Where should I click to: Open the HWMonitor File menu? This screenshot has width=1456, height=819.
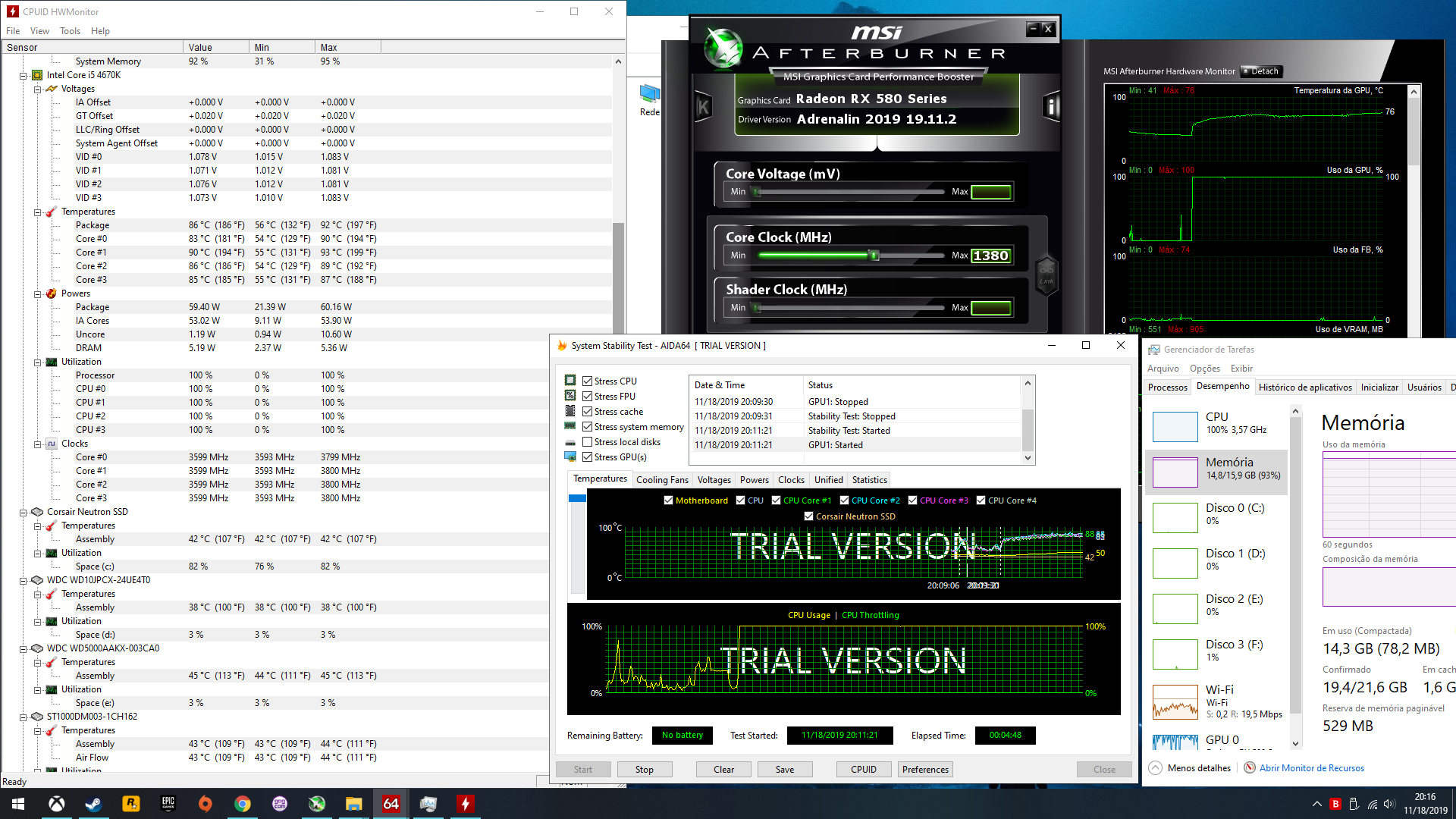pos(13,31)
